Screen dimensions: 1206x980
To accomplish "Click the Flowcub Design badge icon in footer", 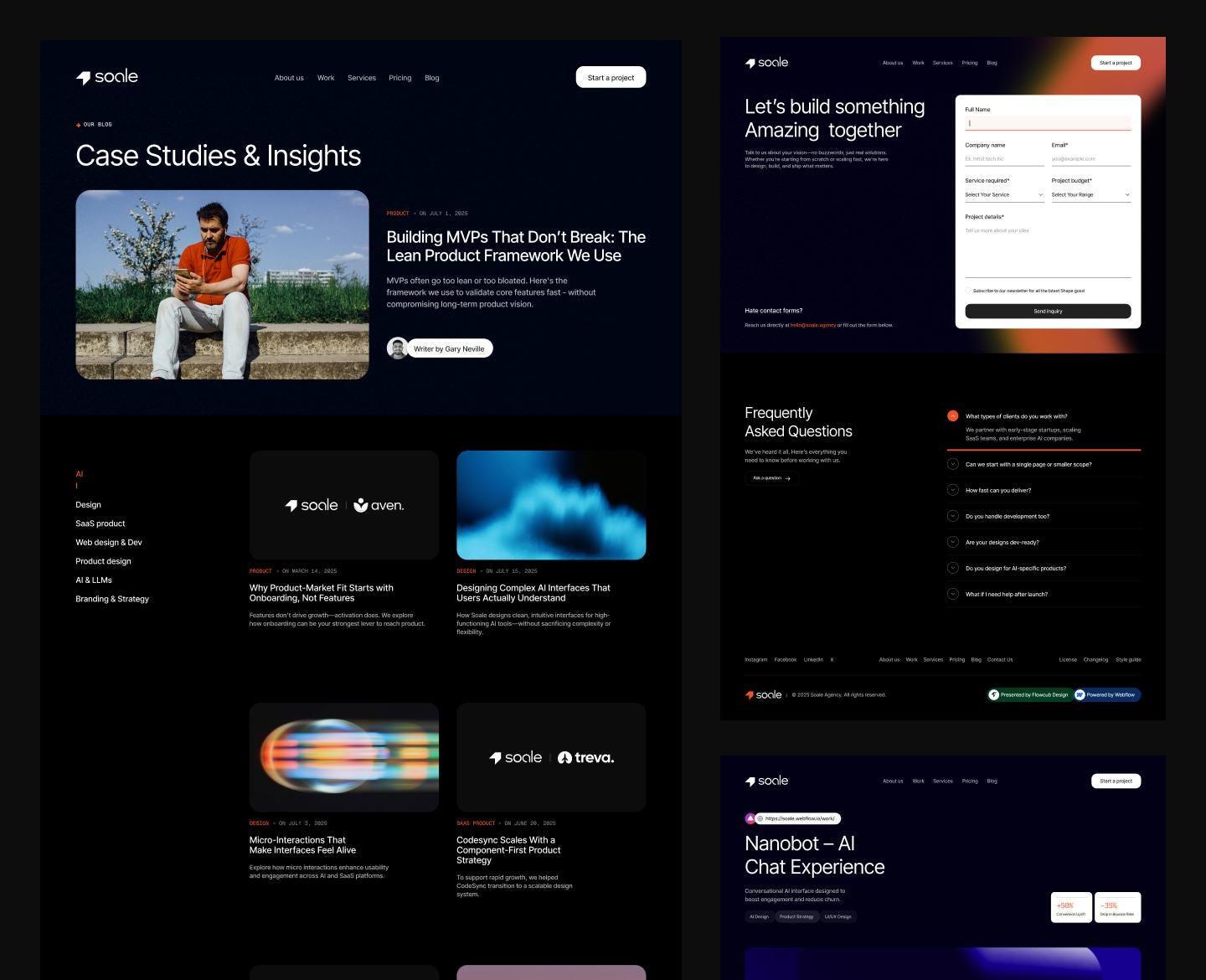I will [x=994, y=694].
